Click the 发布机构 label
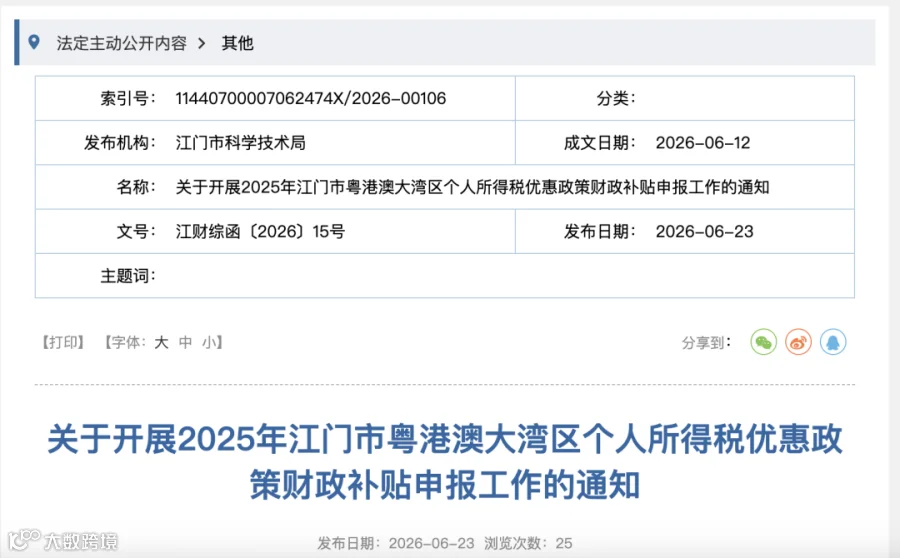The height and width of the screenshot is (558, 900). pyautogui.click(x=119, y=142)
